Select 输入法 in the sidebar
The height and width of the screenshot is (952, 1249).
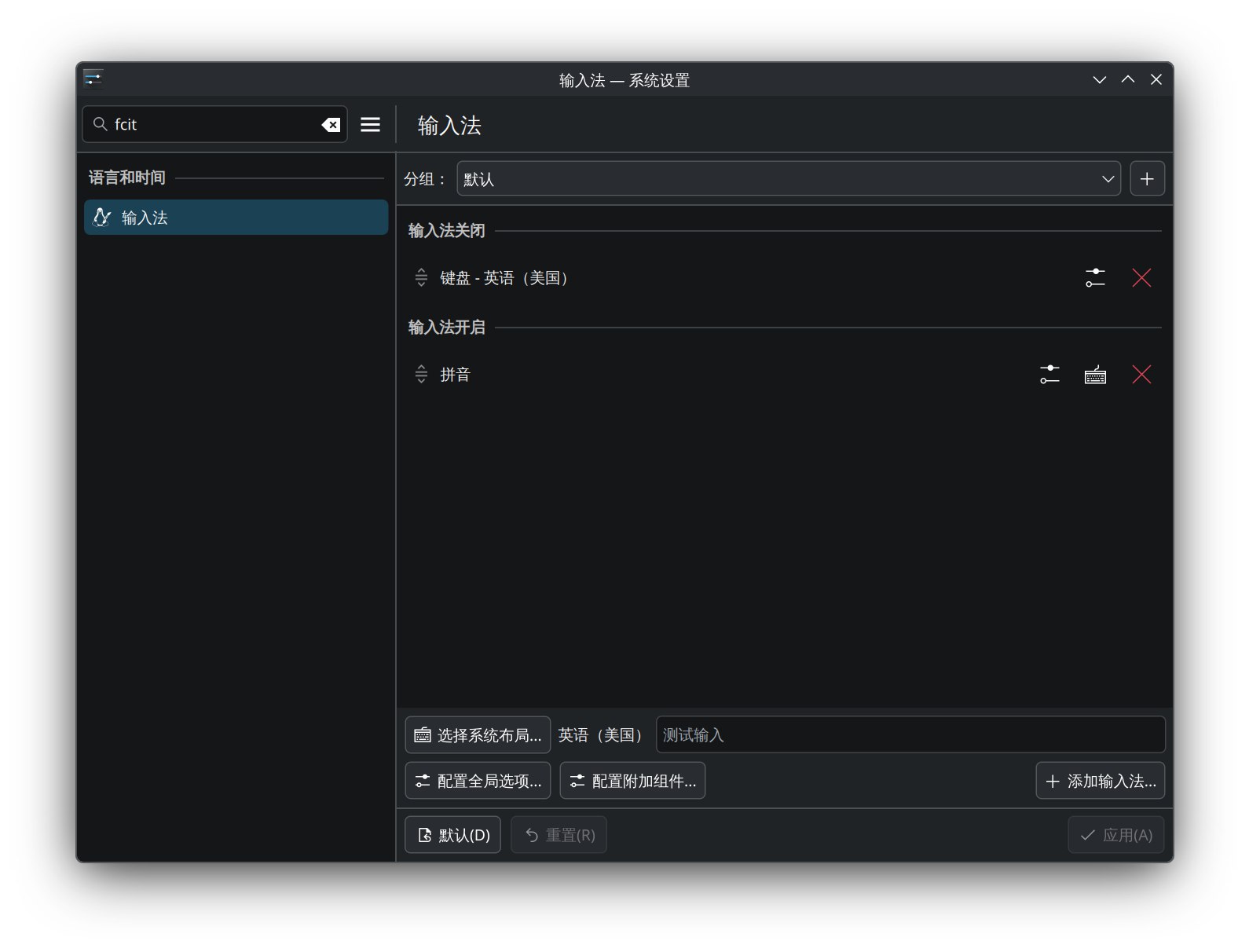(236, 218)
